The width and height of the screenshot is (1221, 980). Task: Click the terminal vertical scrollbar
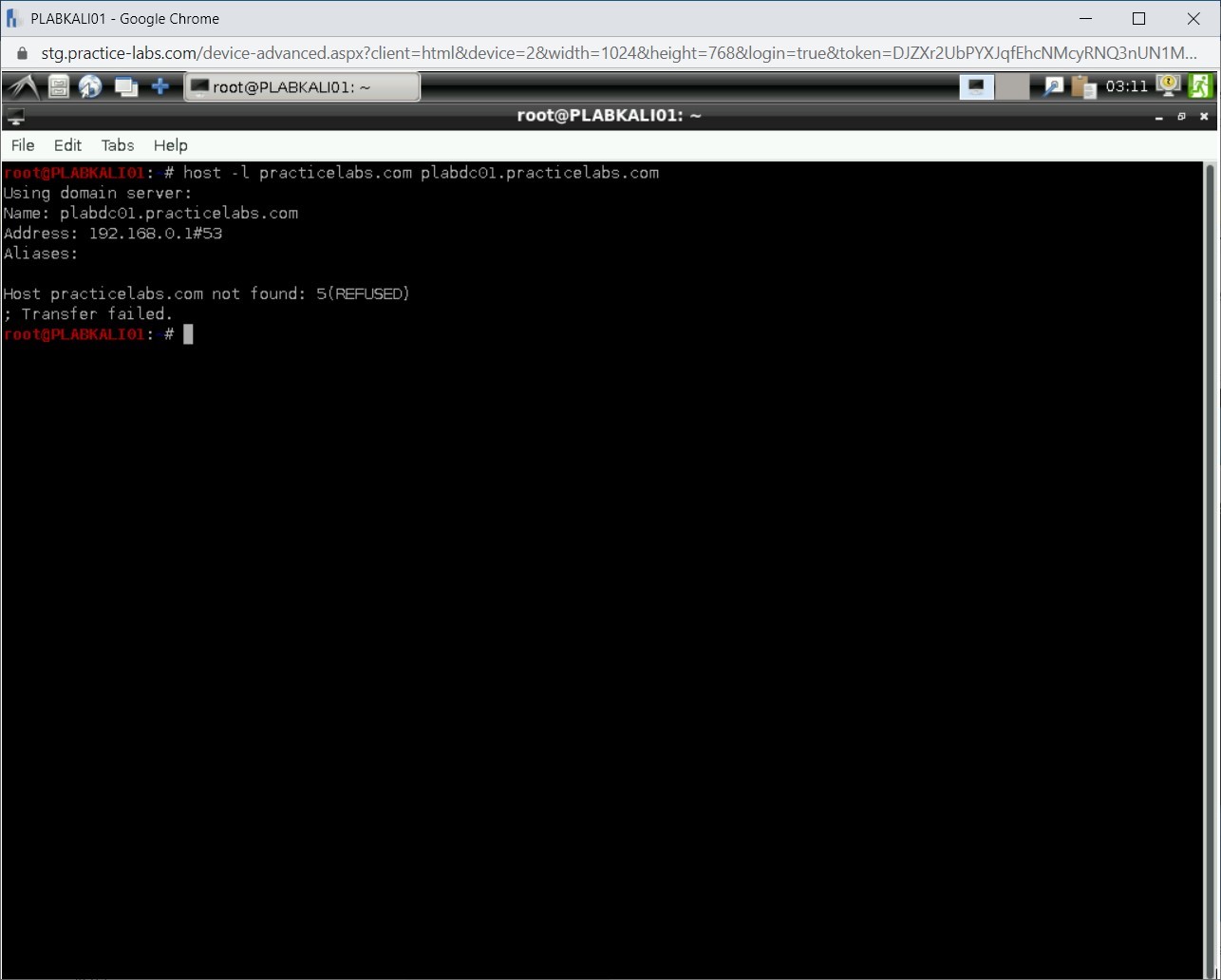(1210, 570)
